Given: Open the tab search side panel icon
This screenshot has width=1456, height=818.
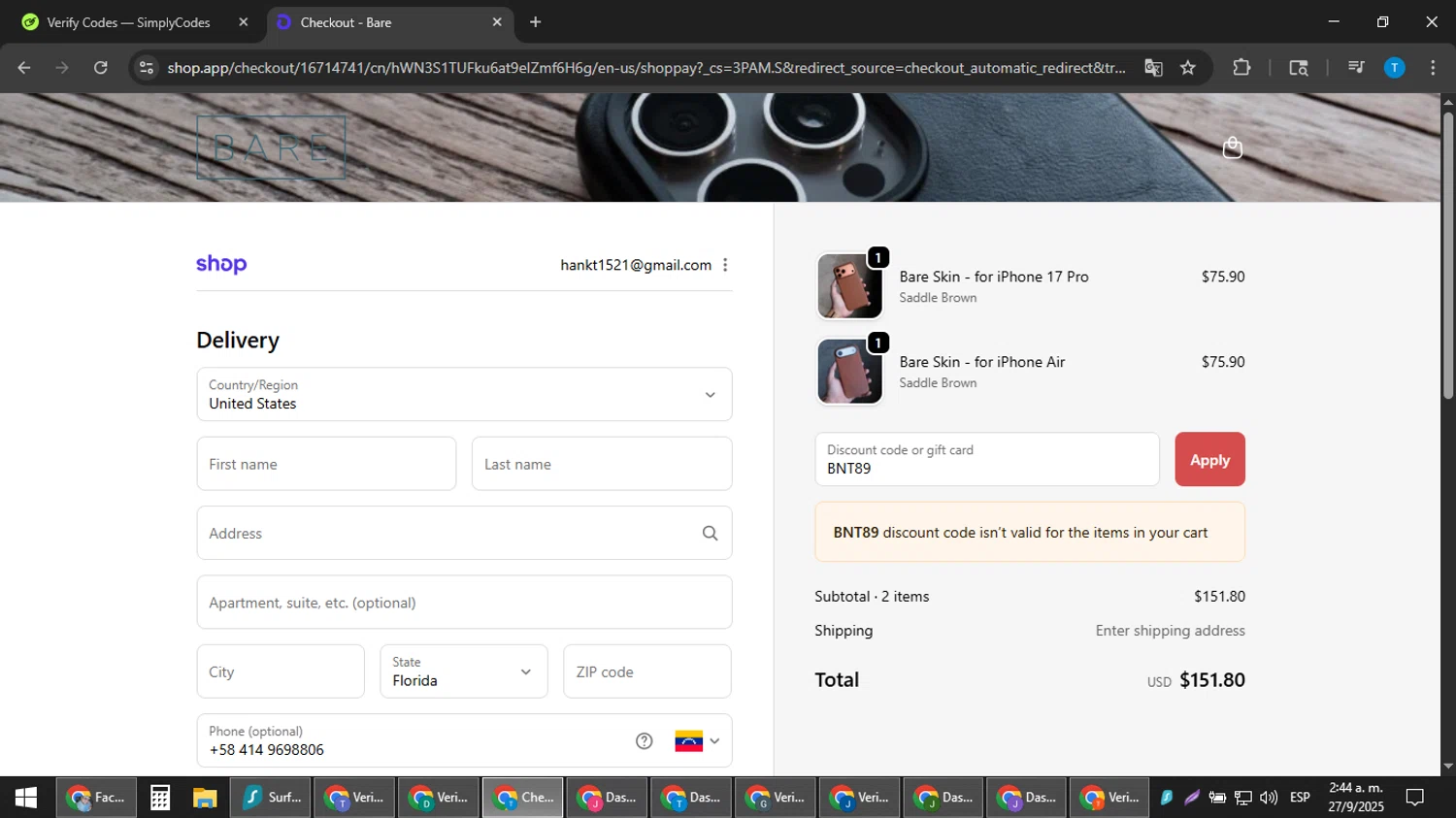Looking at the screenshot, I should (1299, 68).
